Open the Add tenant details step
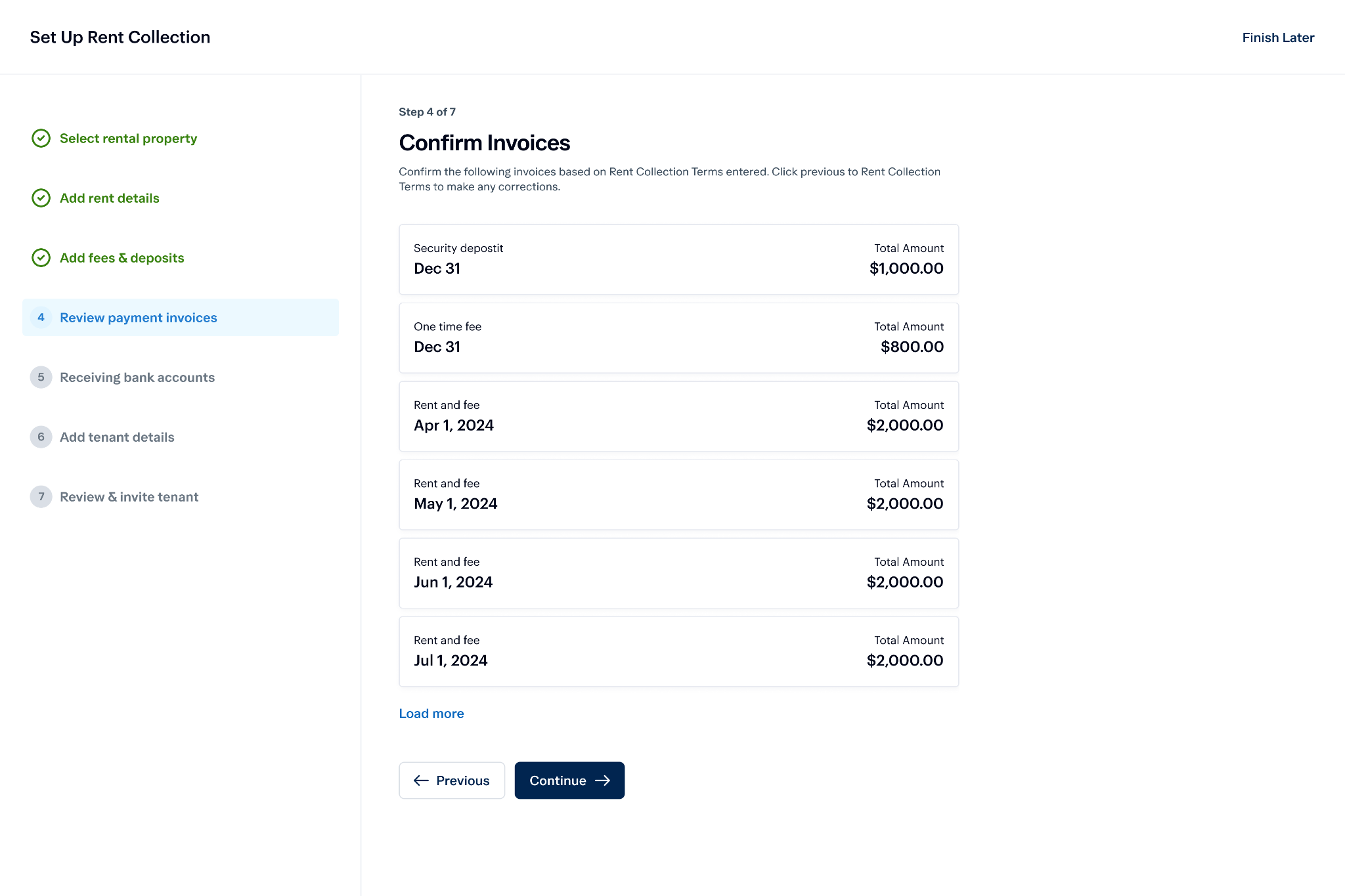This screenshot has height=896, width=1345. point(117,437)
